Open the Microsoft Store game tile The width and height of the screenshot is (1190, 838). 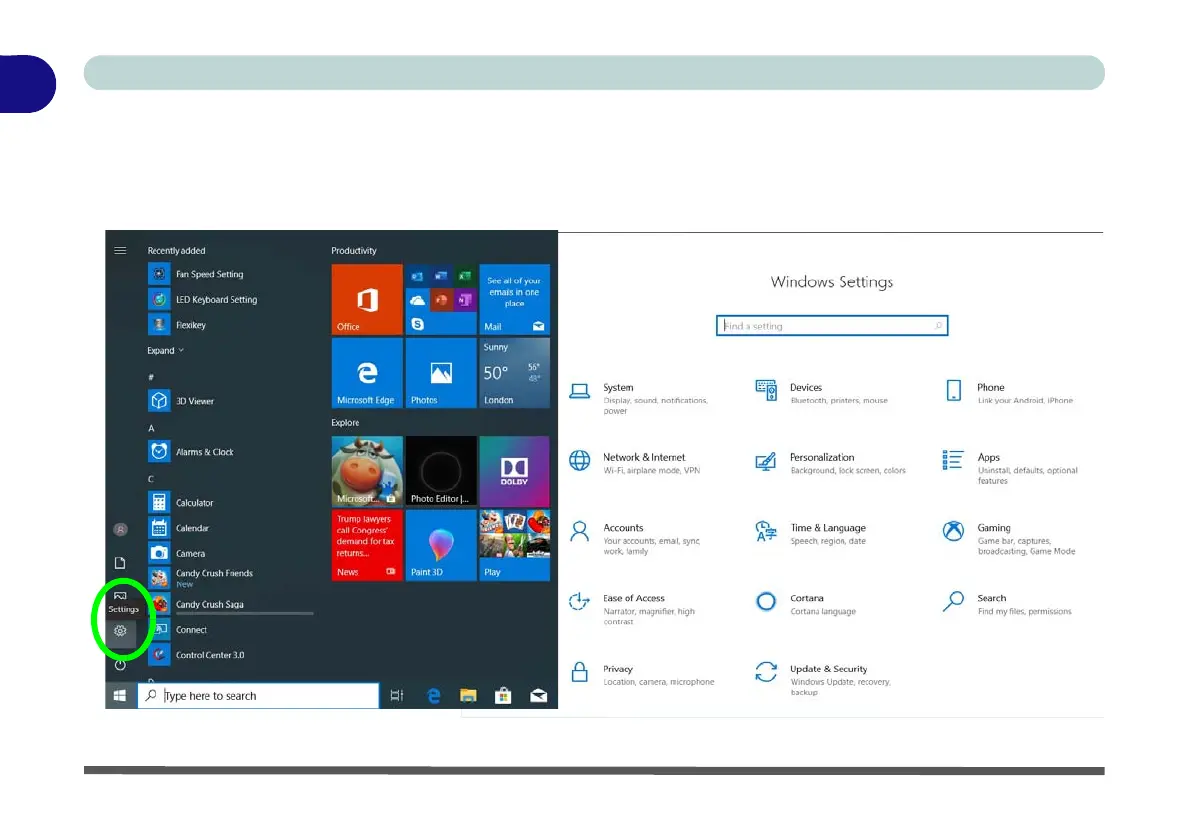tap(367, 471)
